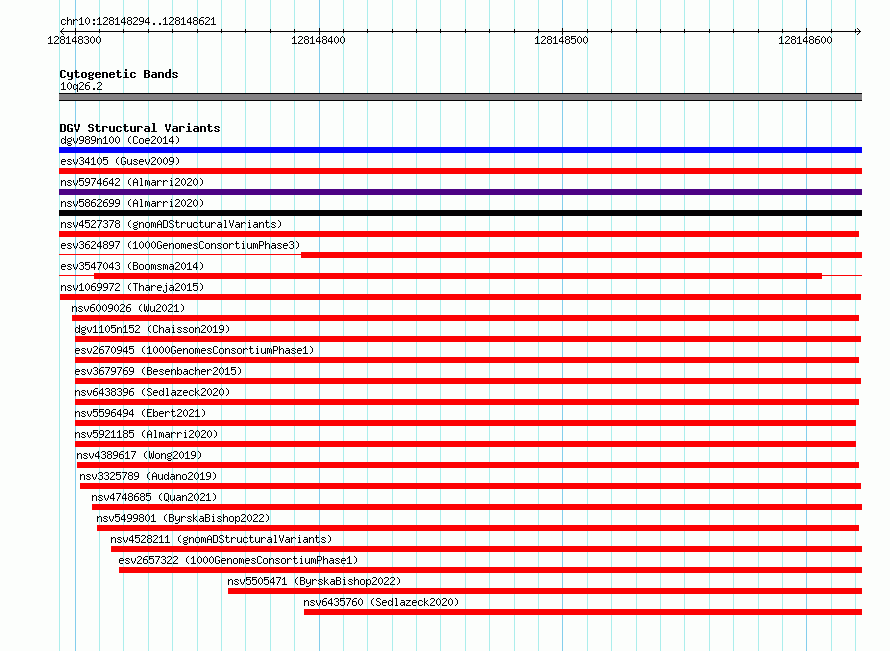The width and height of the screenshot is (890, 651).
Task: Select nsv4528211 (gnomADStructuralVariants) label
Action: [x=221, y=539]
